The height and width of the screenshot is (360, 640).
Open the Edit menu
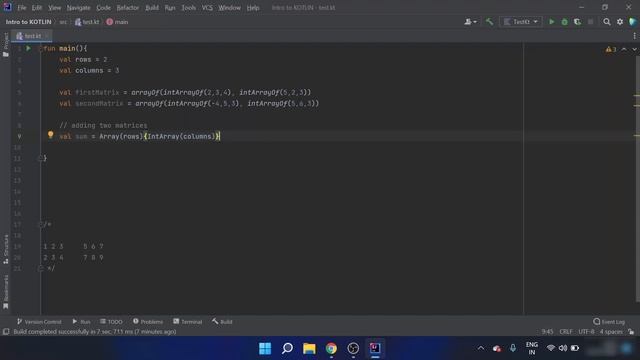point(37,8)
